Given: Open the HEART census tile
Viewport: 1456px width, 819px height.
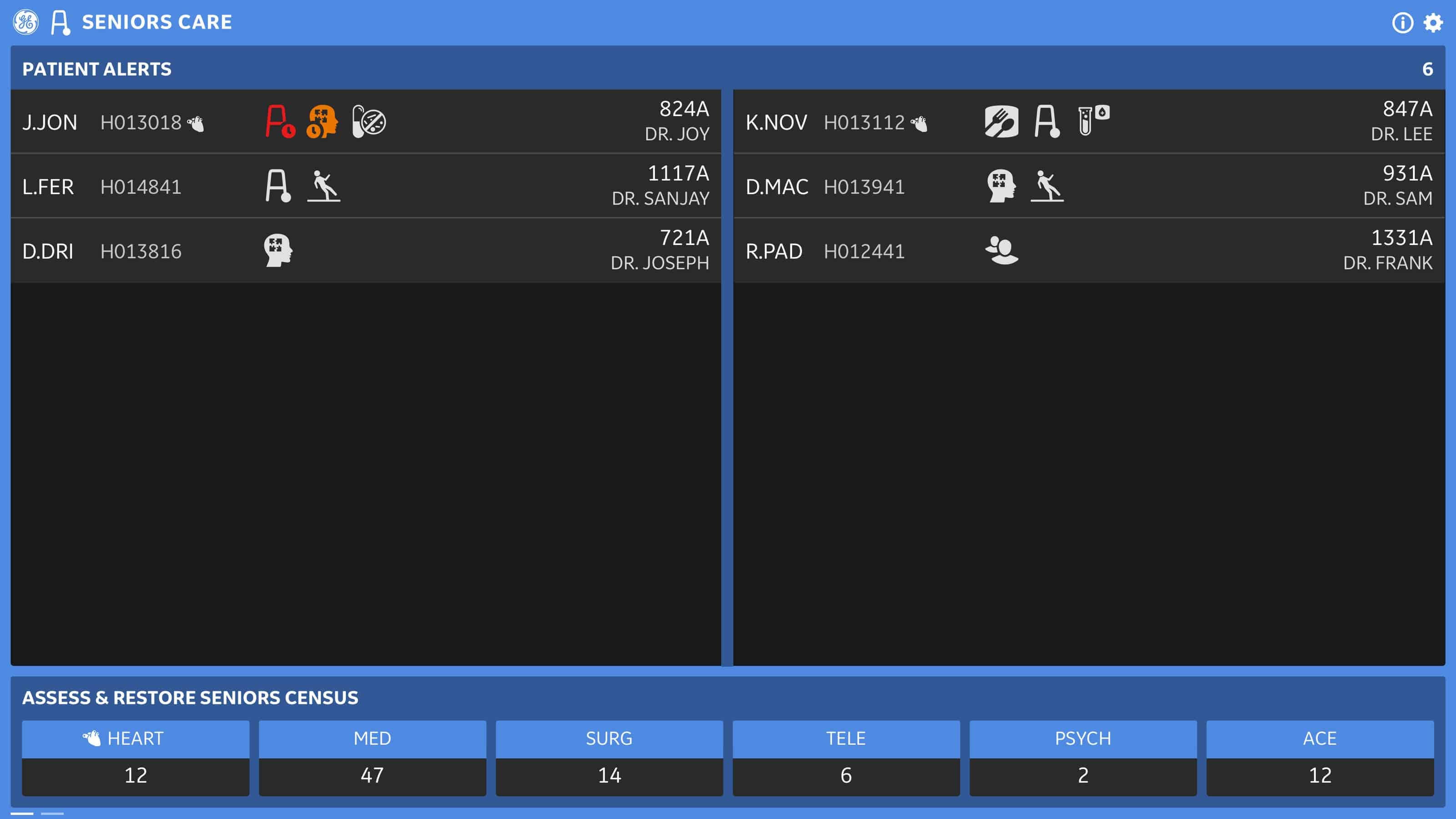Looking at the screenshot, I should [x=136, y=758].
